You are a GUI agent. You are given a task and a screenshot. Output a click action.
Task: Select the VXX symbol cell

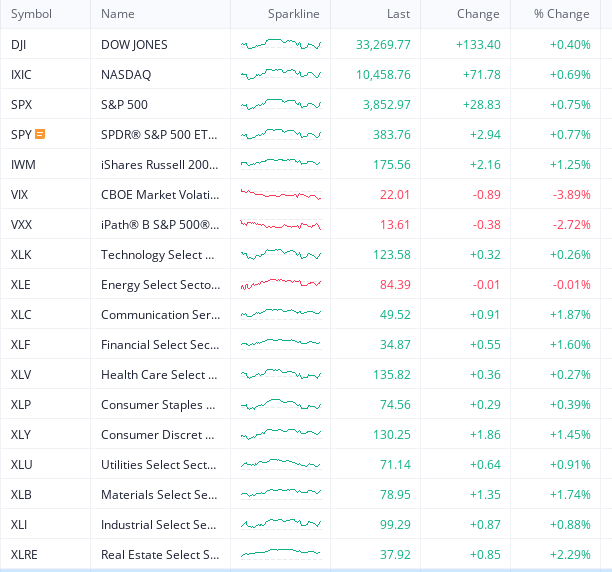pos(21,225)
